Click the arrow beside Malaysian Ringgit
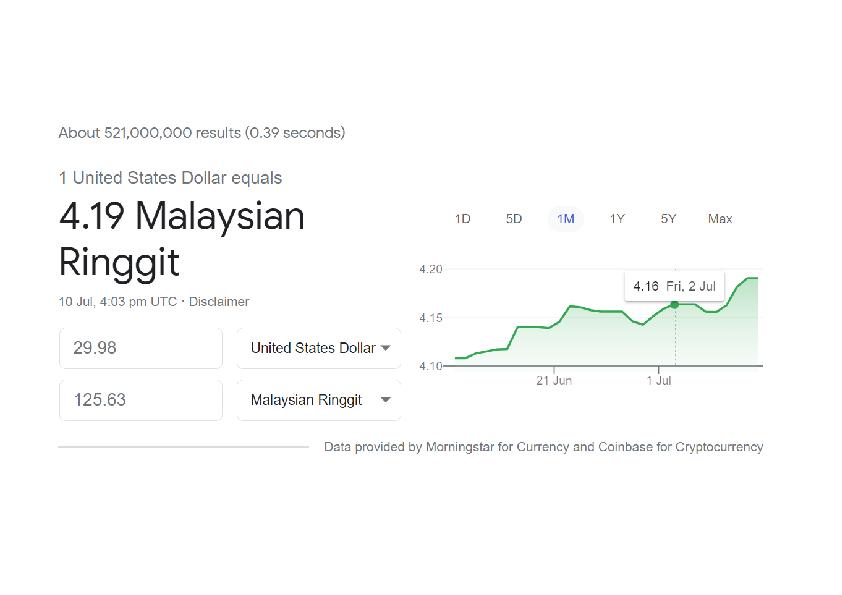 [385, 400]
